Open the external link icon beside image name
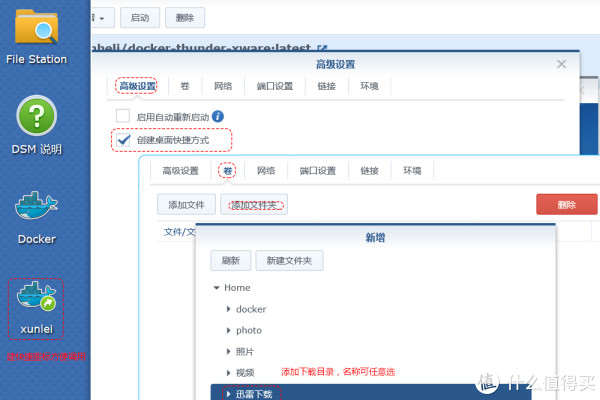Screen dimensions: 600x400 tap(322, 48)
